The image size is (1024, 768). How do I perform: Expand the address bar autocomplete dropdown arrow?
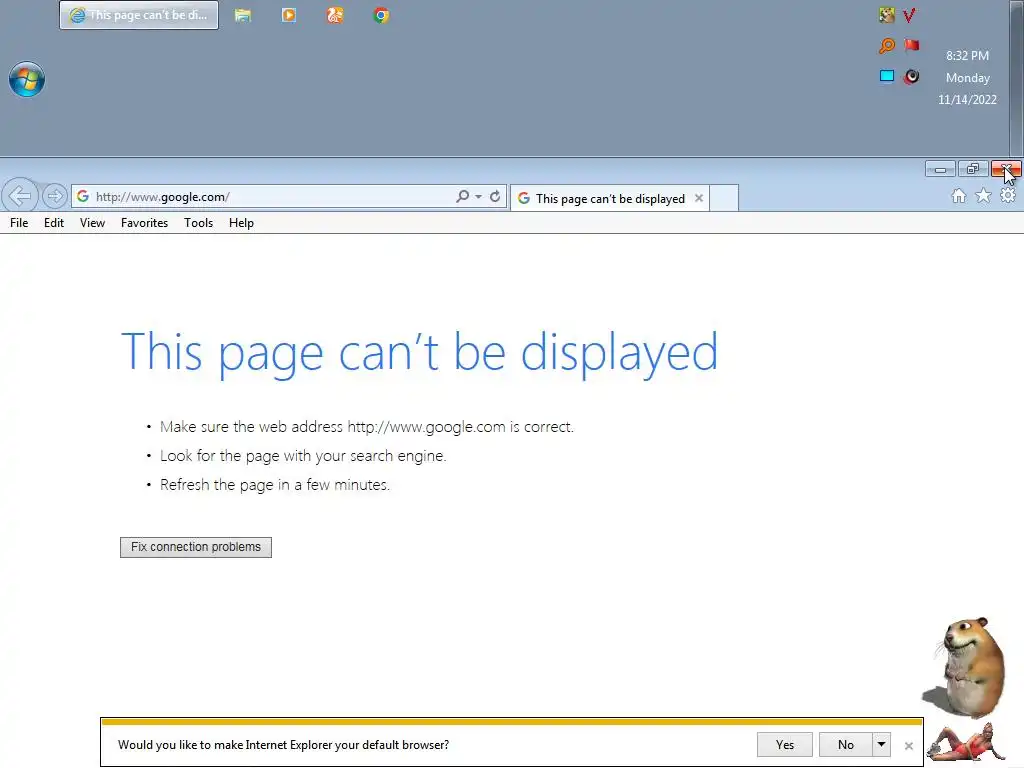click(x=479, y=197)
